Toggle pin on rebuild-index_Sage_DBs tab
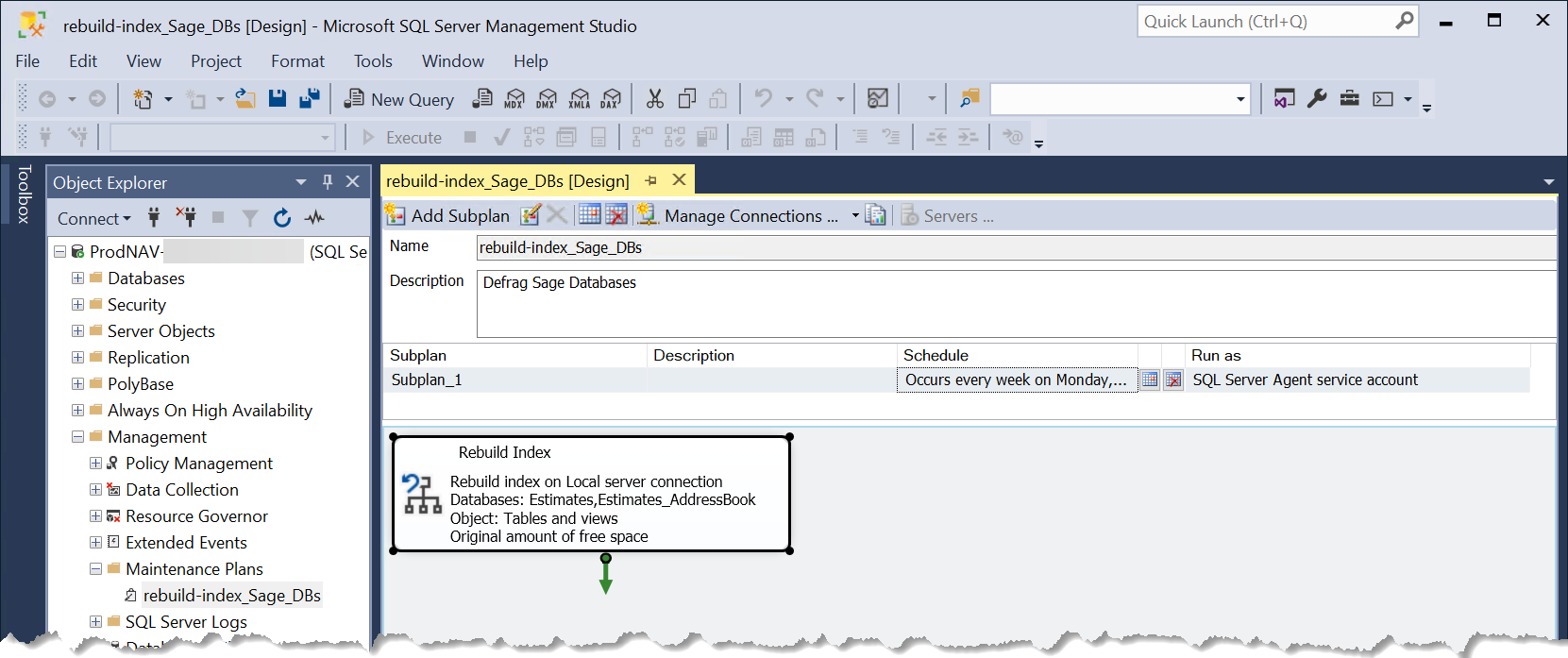This screenshot has height=658, width=1568. coord(651,180)
